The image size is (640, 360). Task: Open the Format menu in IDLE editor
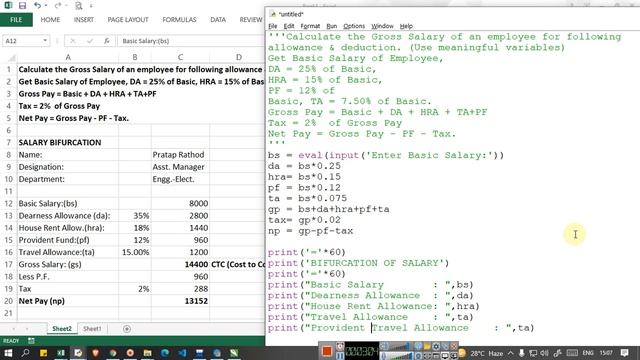point(310,26)
